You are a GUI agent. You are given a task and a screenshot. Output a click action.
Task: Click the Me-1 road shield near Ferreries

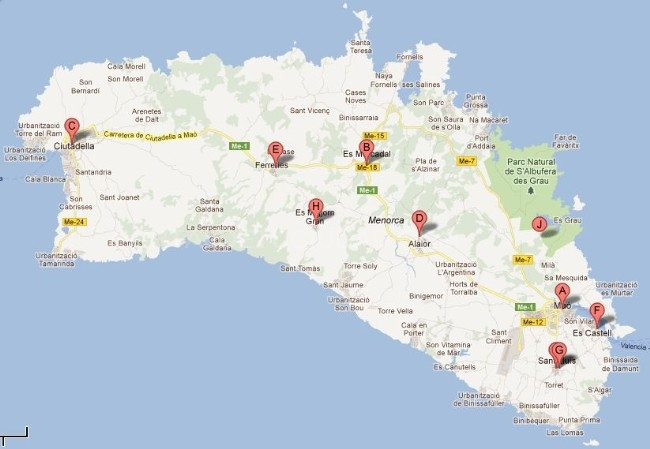click(240, 146)
